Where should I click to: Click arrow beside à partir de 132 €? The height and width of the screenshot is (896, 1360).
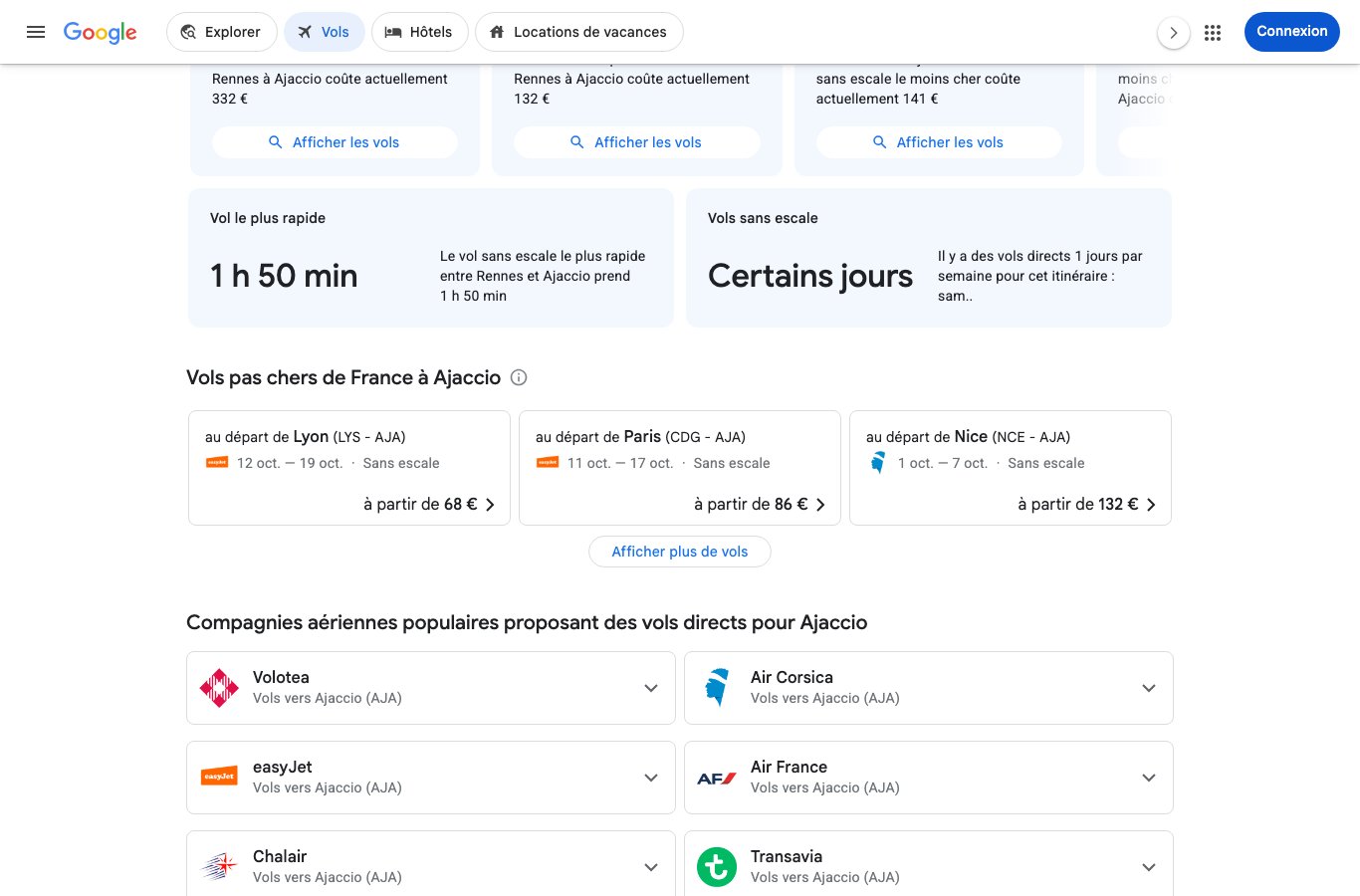coord(1151,505)
